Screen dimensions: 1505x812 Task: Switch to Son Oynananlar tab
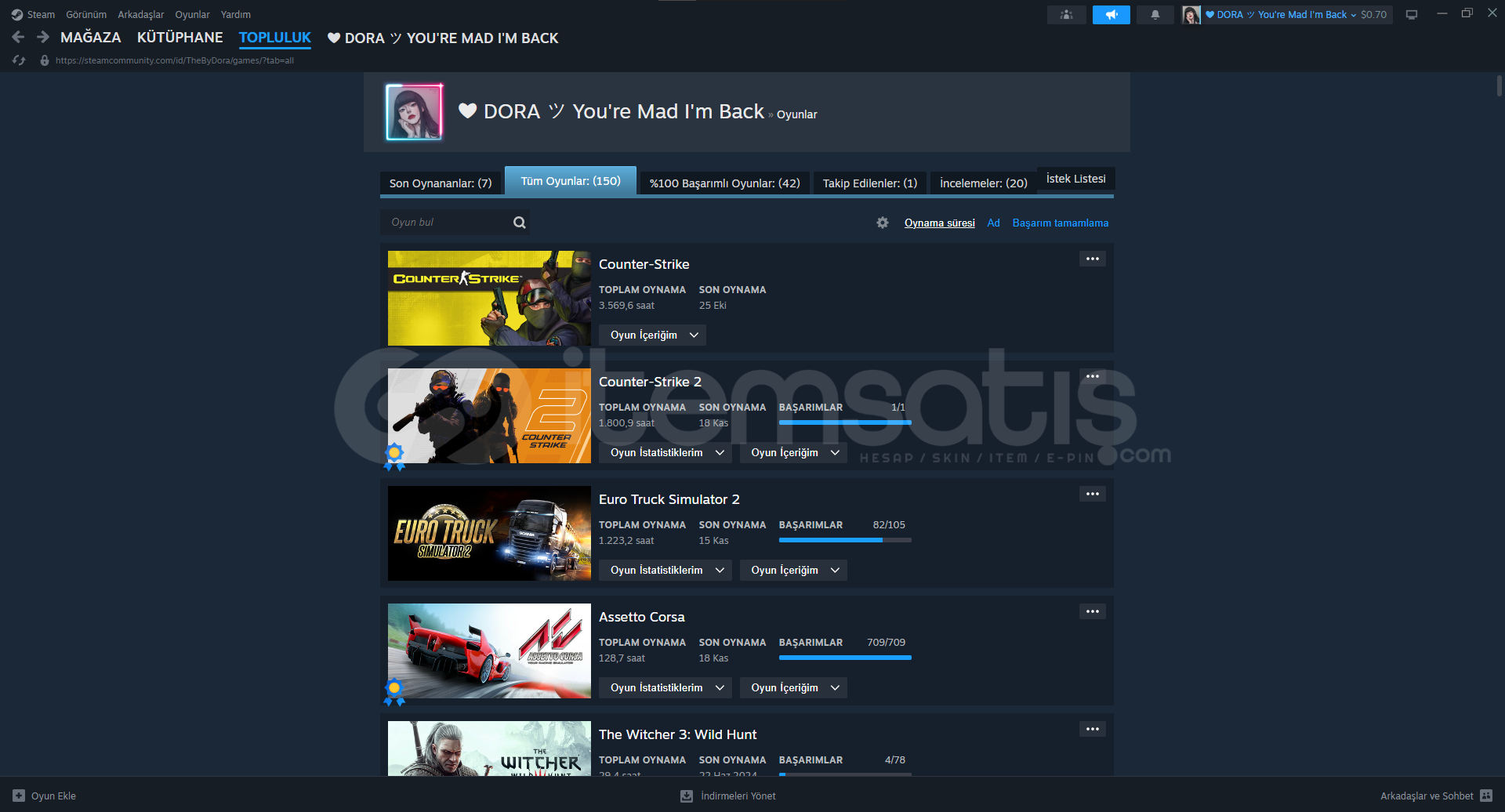coord(441,183)
